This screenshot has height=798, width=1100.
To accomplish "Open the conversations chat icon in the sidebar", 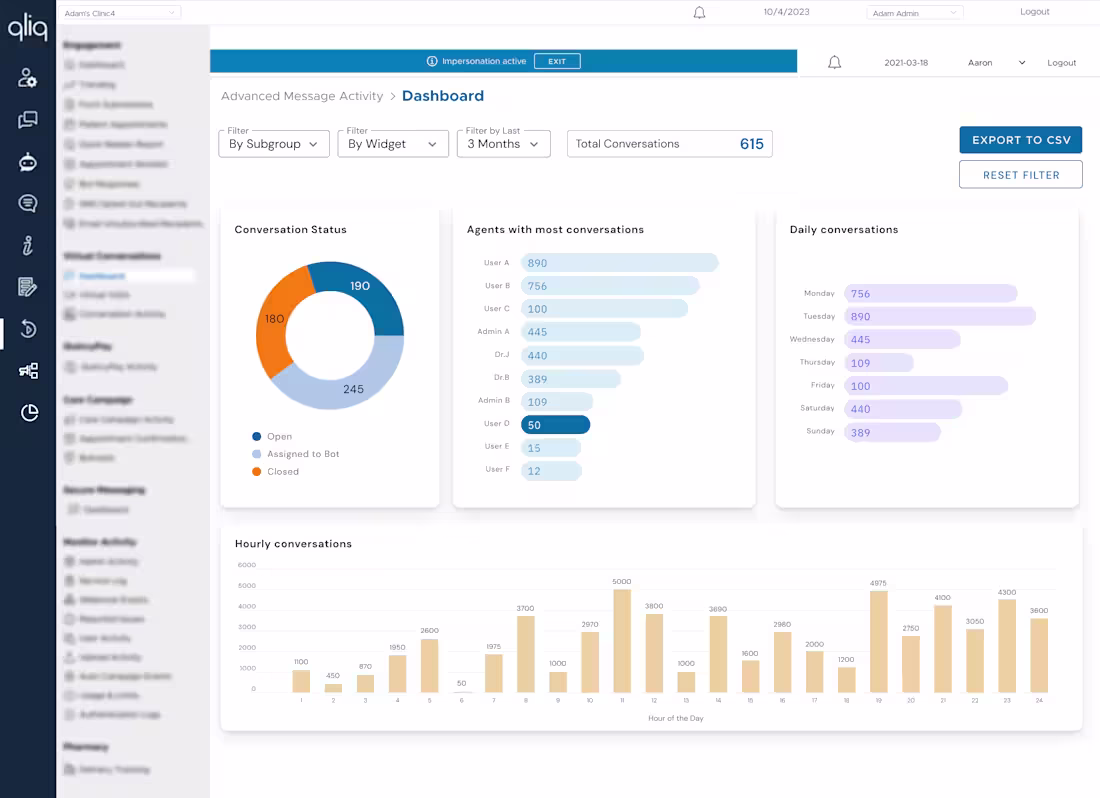I will tap(27, 119).
